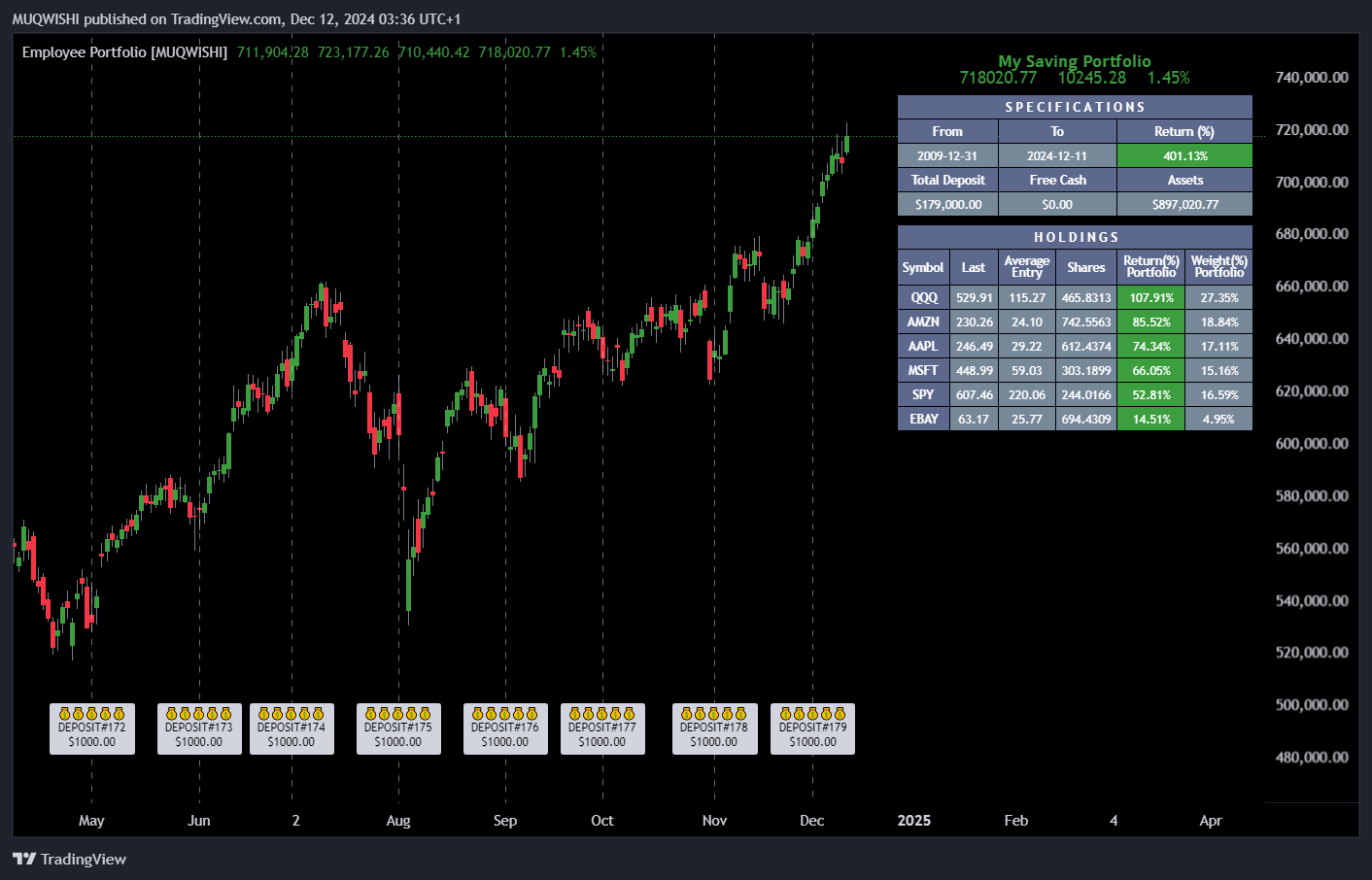Click the $179,000.00 total deposit value
The width and height of the screenshot is (1372, 880).
[947, 204]
